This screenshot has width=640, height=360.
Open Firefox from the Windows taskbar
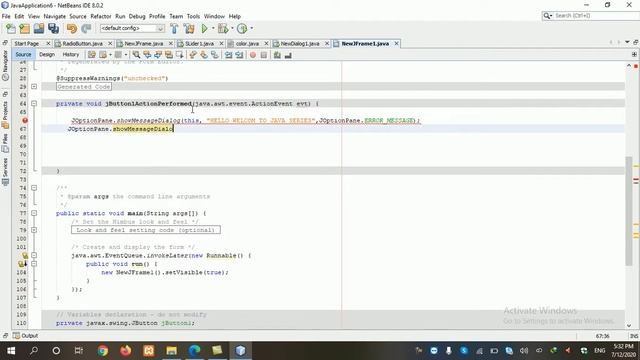click(x=126, y=351)
